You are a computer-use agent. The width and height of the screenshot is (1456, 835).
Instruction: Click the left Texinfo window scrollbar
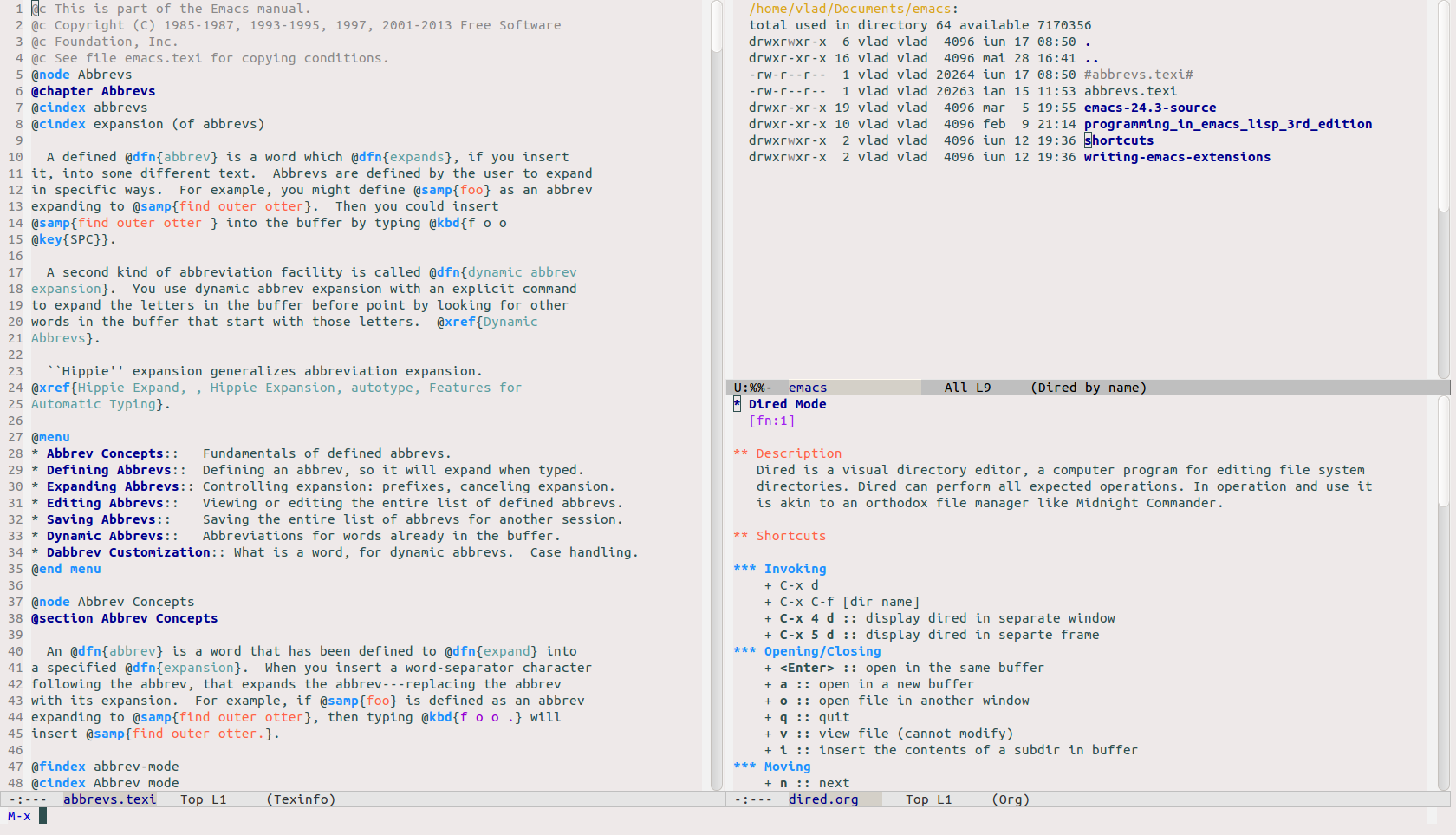pos(717,395)
